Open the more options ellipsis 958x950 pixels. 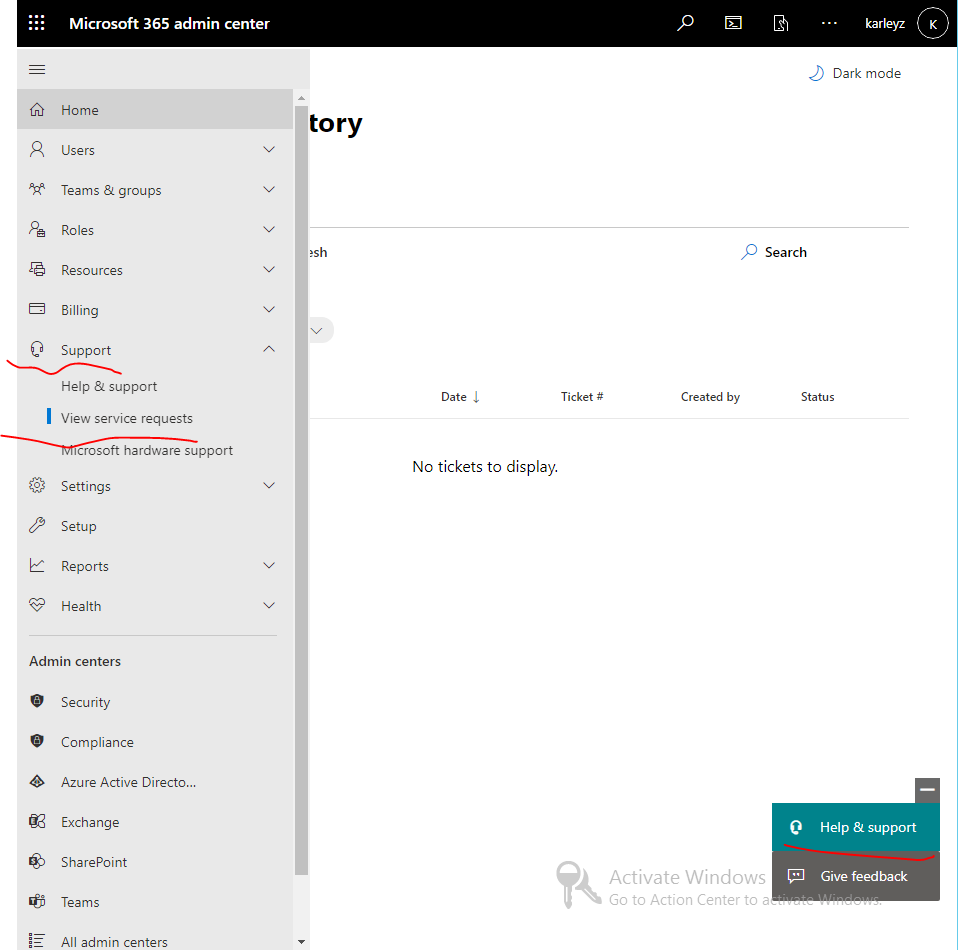coord(829,23)
